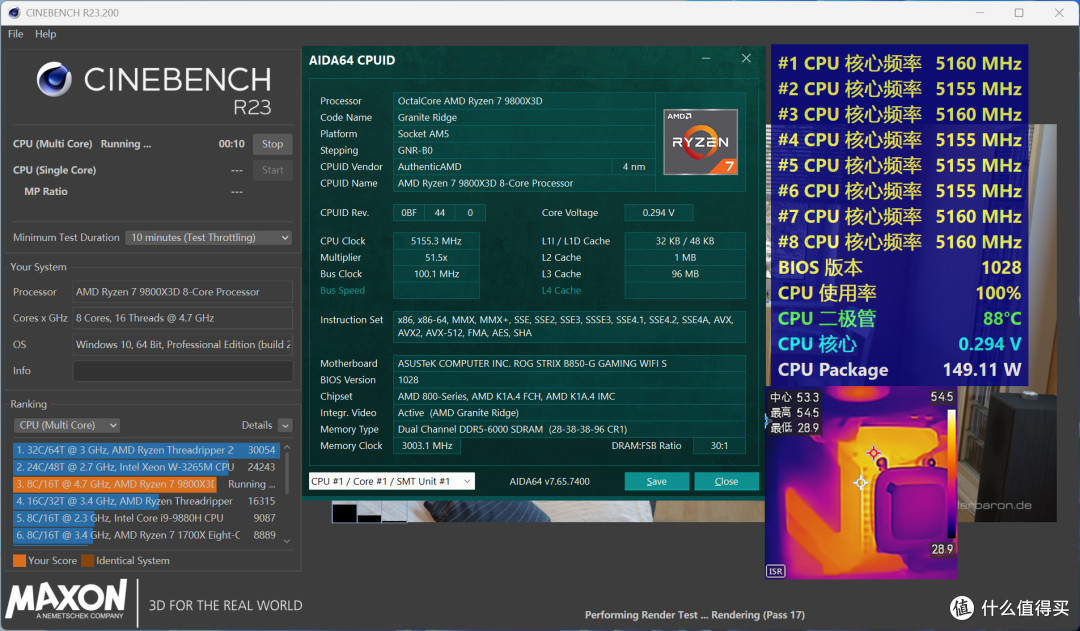Click the Core Voltage 0.294 V value
Screen dimensions: 1080x631
(658, 213)
